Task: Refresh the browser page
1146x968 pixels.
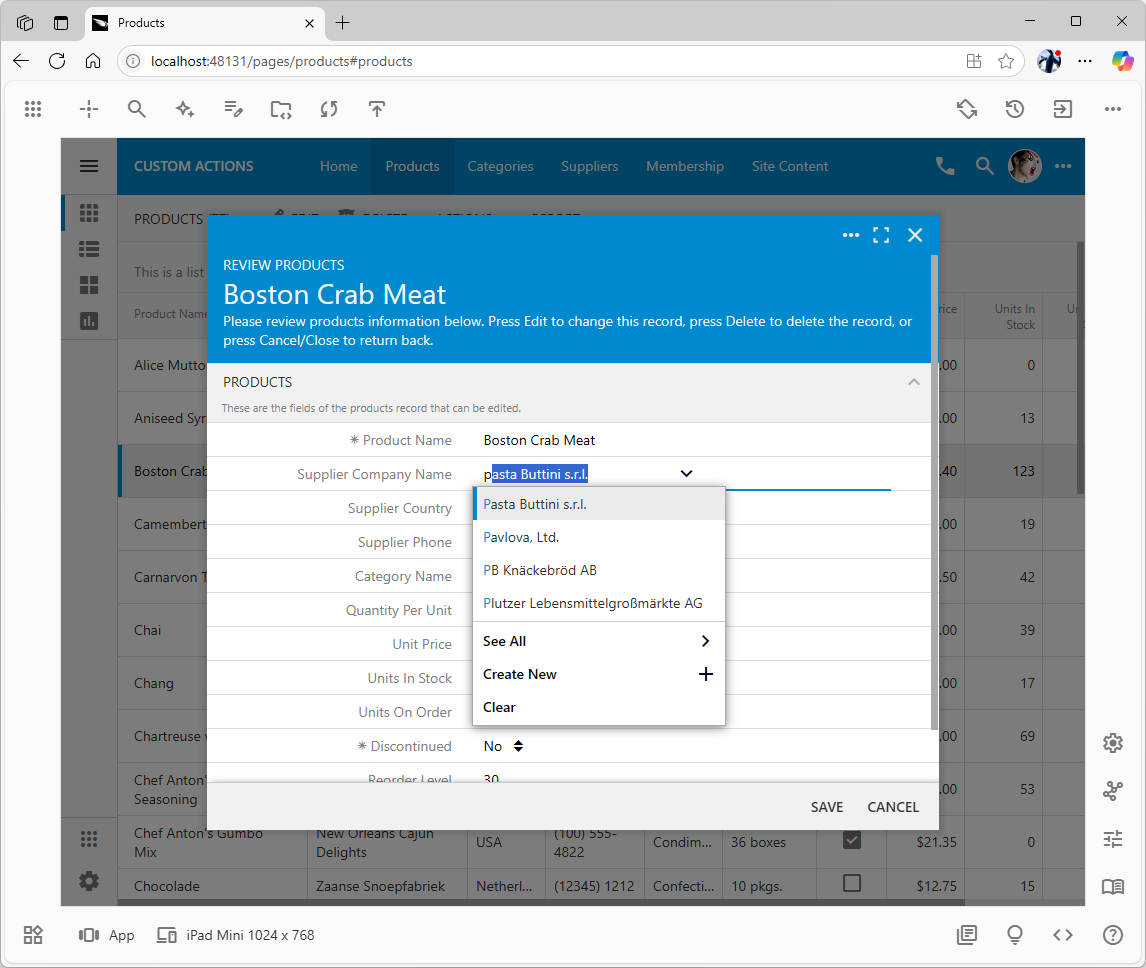Action: 57,61
